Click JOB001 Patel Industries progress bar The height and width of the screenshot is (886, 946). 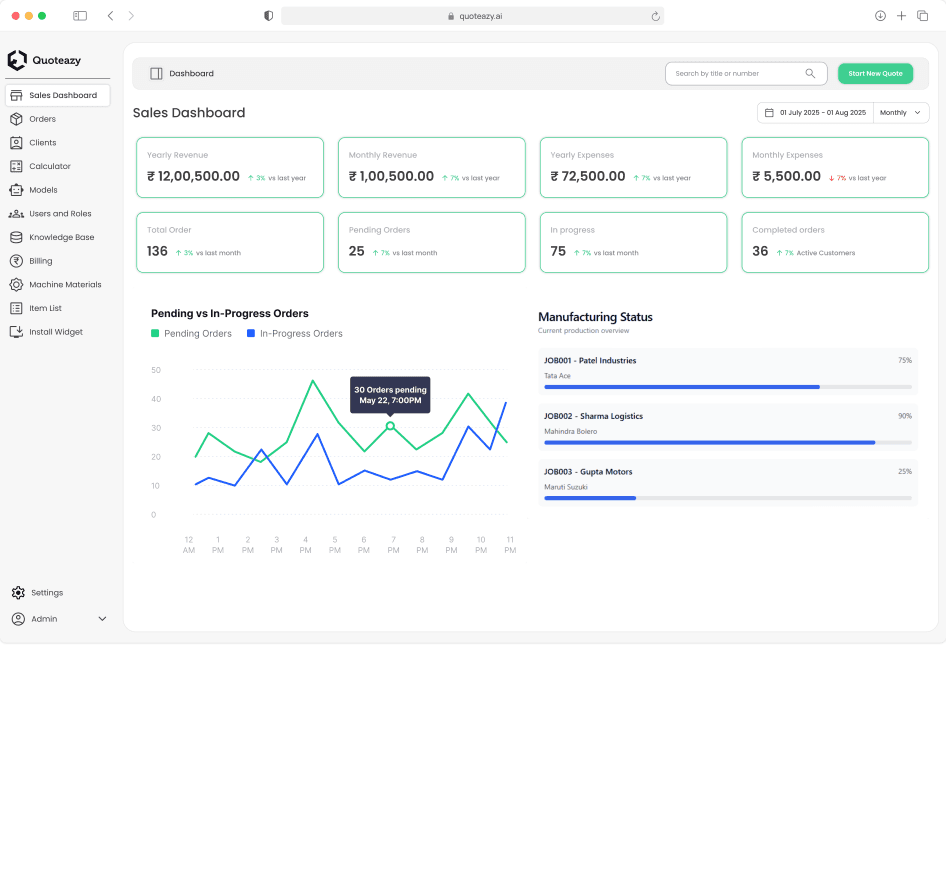(x=727, y=387)
